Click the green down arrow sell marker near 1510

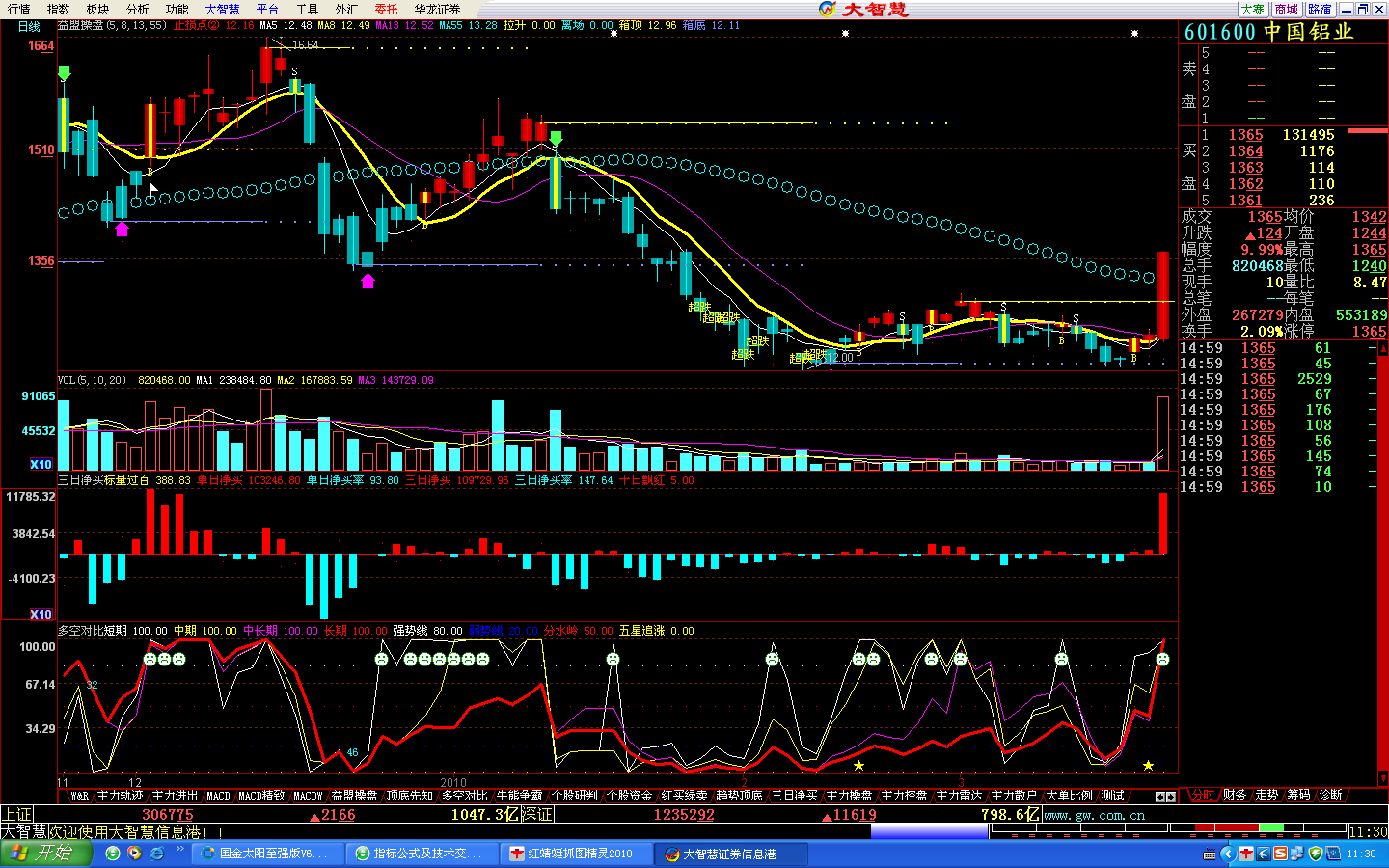click(556, 139)
